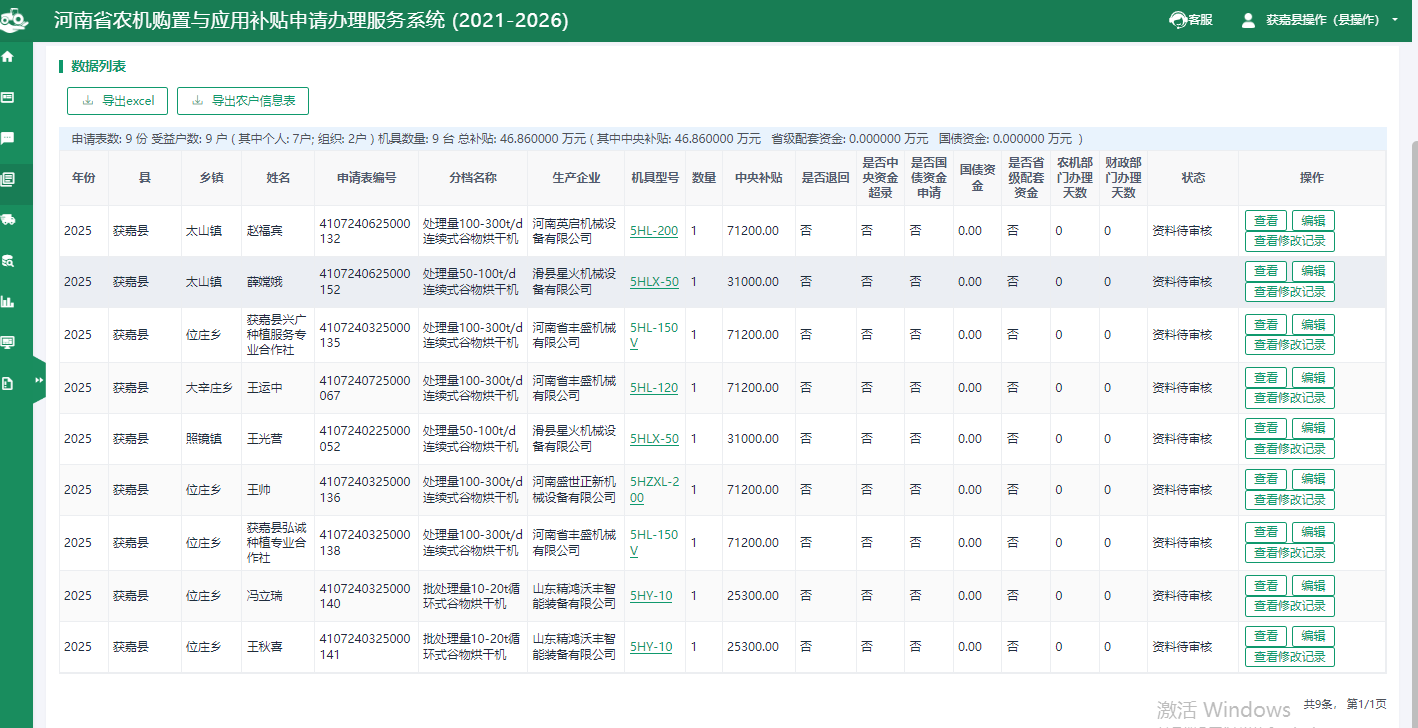
Task: Click the vertical page scrollbar
Action: tap(1411, 400)
